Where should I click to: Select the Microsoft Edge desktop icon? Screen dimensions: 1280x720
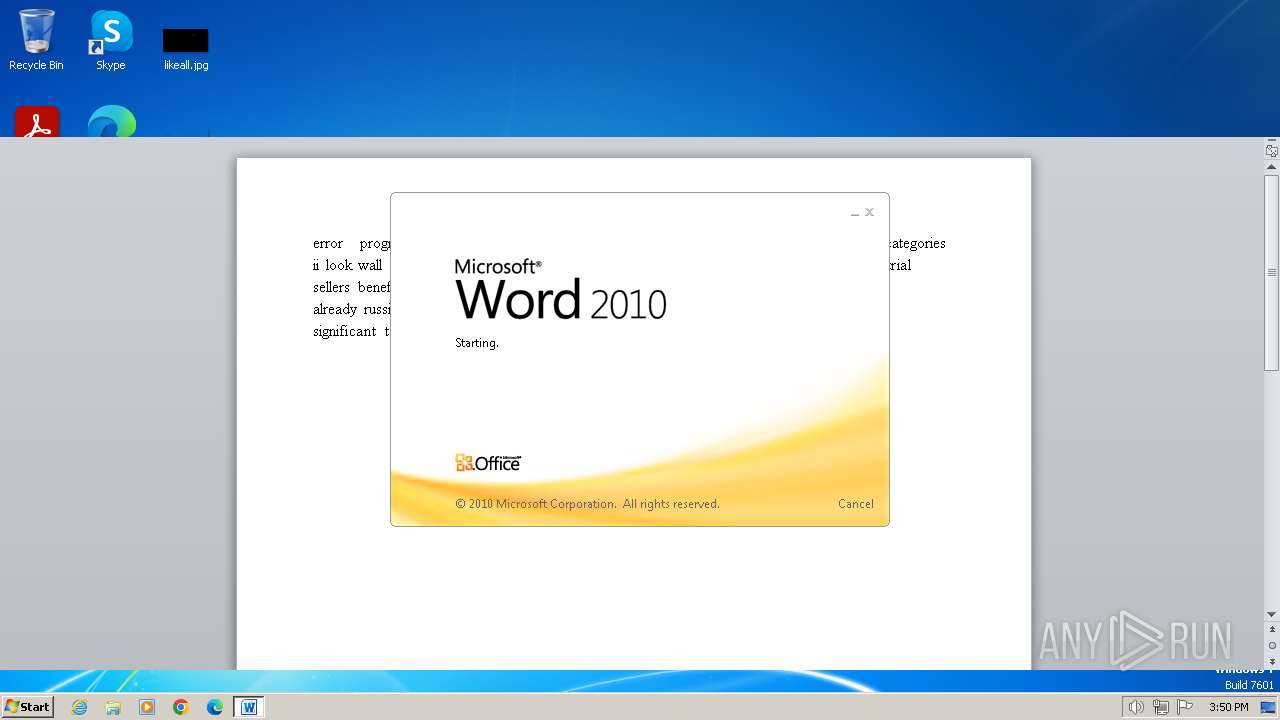111,122
